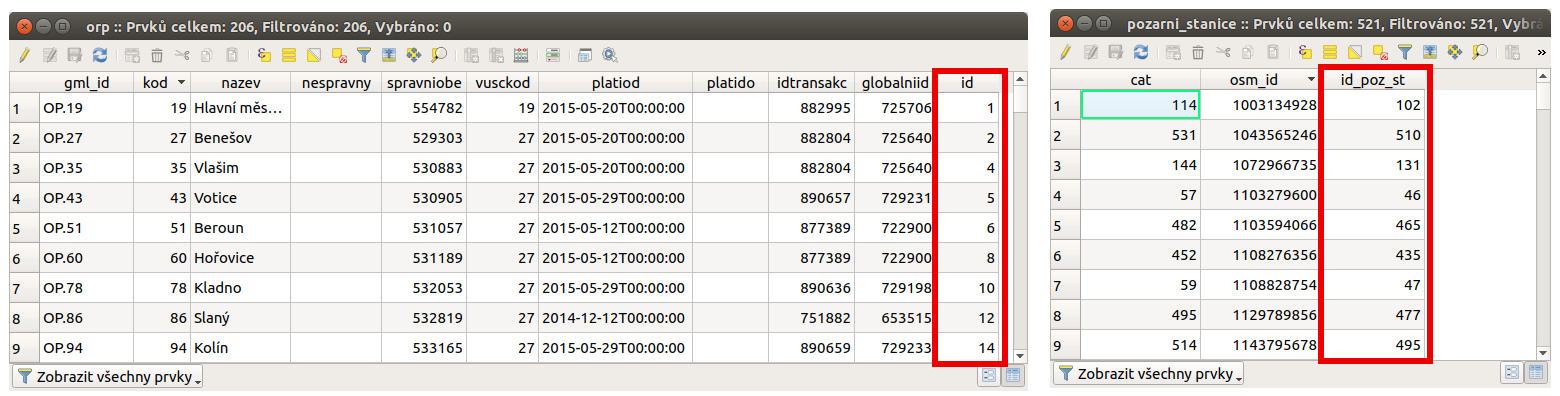Screen dimensions: 1560x396
Task: Click the 'Kladno' name cell
Action: [x=240, y=288]
